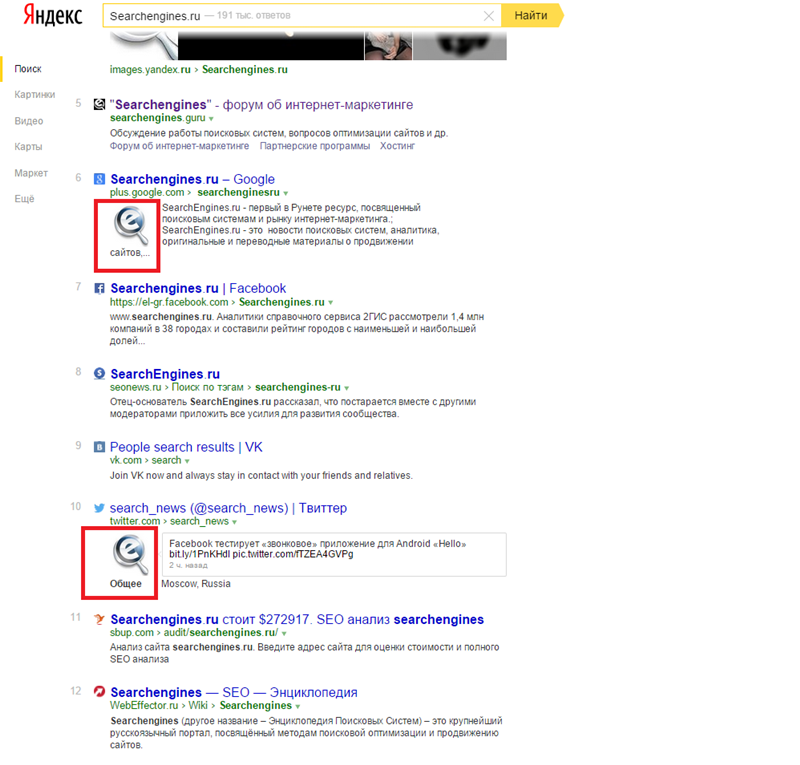Open the Searchengines — SEO — Энциклопедия result

234,692
